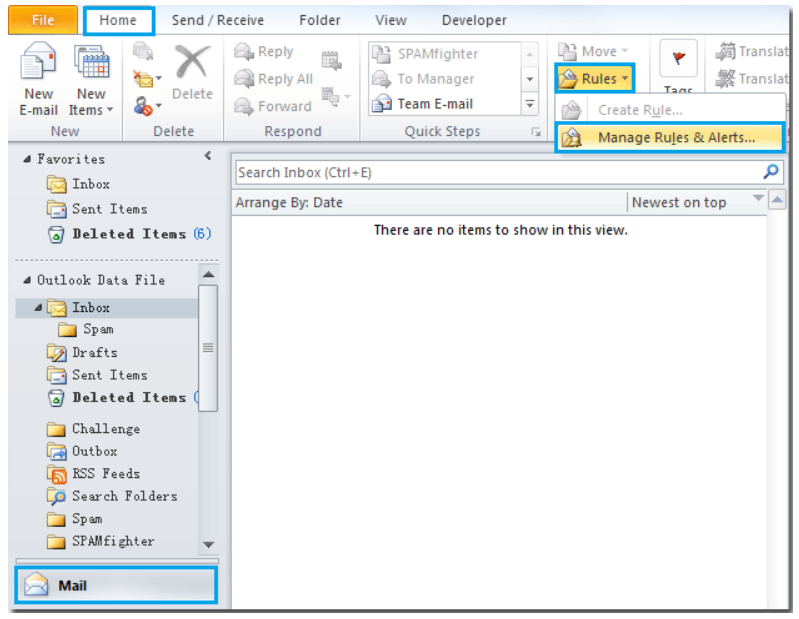Click the folder list scroll-up arrow

[208, 275]
